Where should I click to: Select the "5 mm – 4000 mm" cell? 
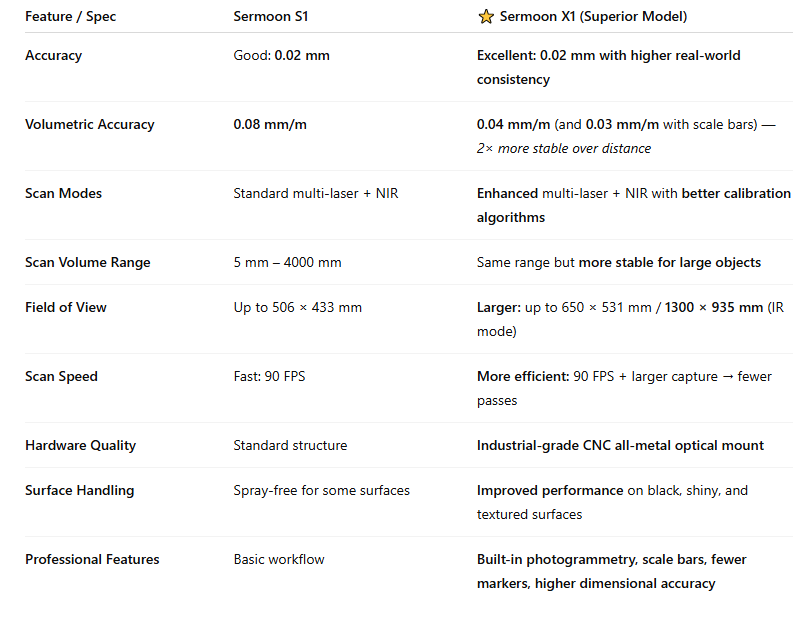[x=287, y=263]
